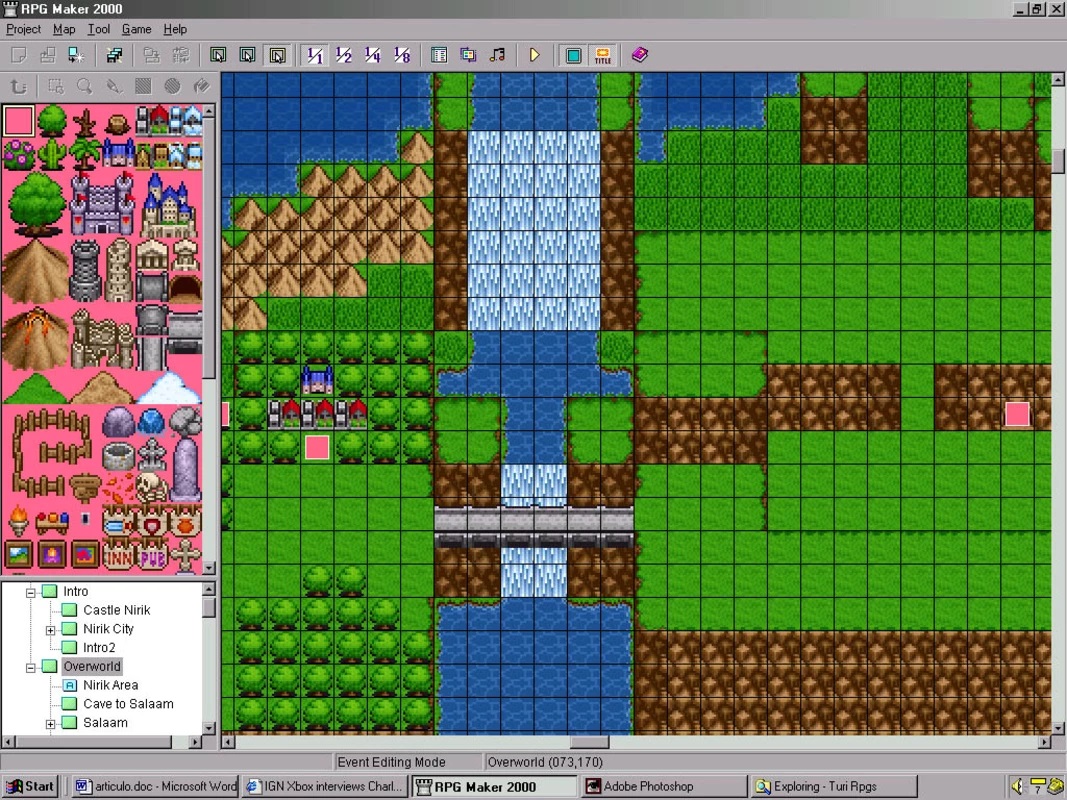Viewport: 1067px width, 800px height.
Task: Toggle the Full Screen mode button
Action: tap(574, 55)
